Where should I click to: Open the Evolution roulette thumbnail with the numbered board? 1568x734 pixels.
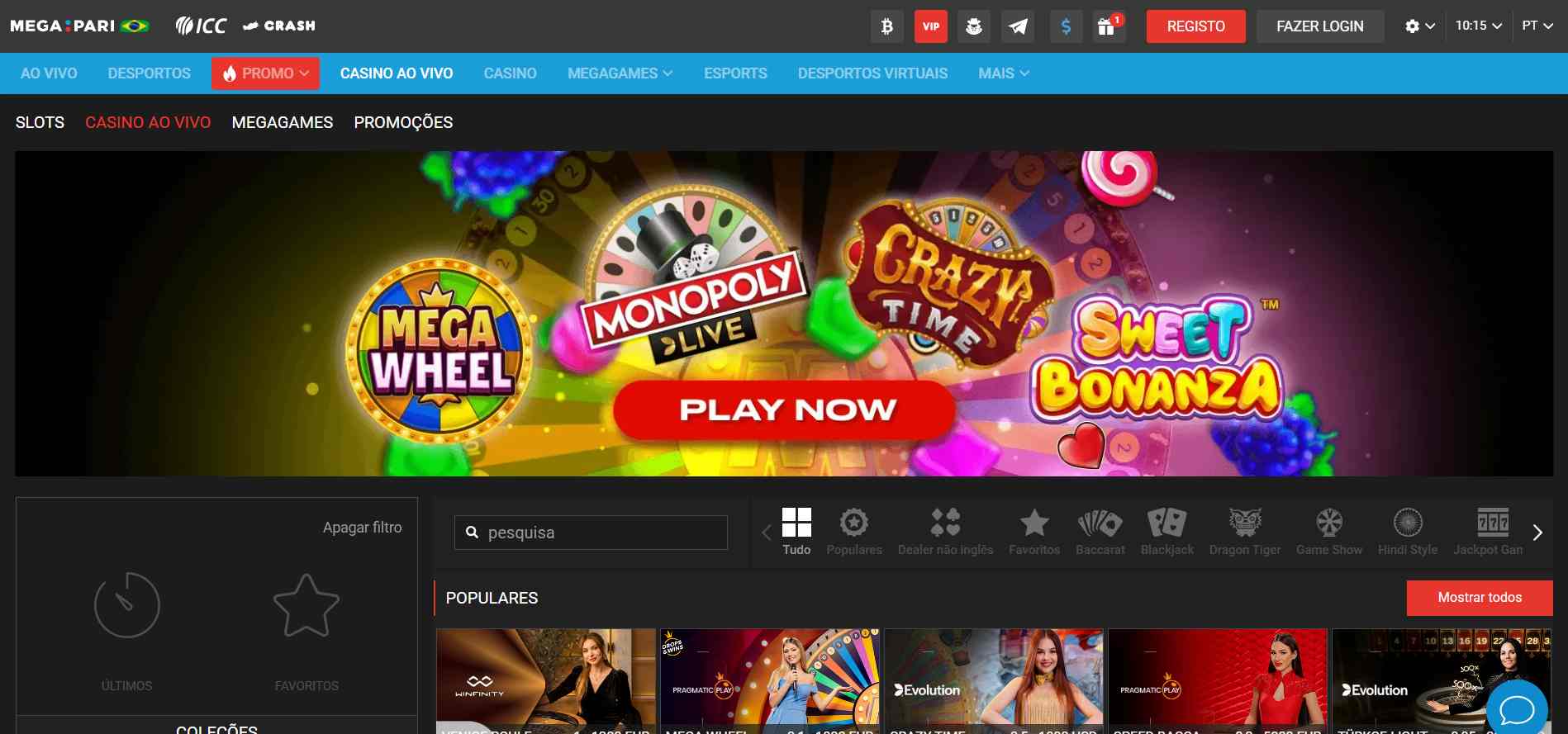1442,681
